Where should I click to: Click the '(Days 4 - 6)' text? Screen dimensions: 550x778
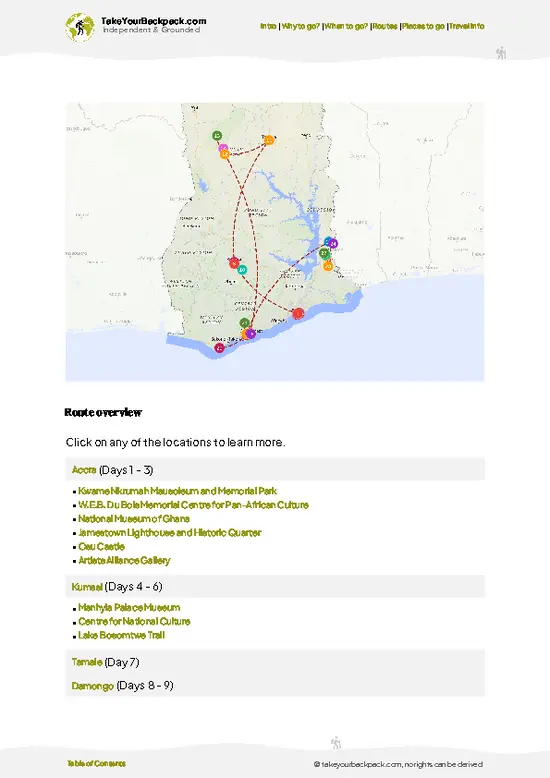click(x=134, y=586)
